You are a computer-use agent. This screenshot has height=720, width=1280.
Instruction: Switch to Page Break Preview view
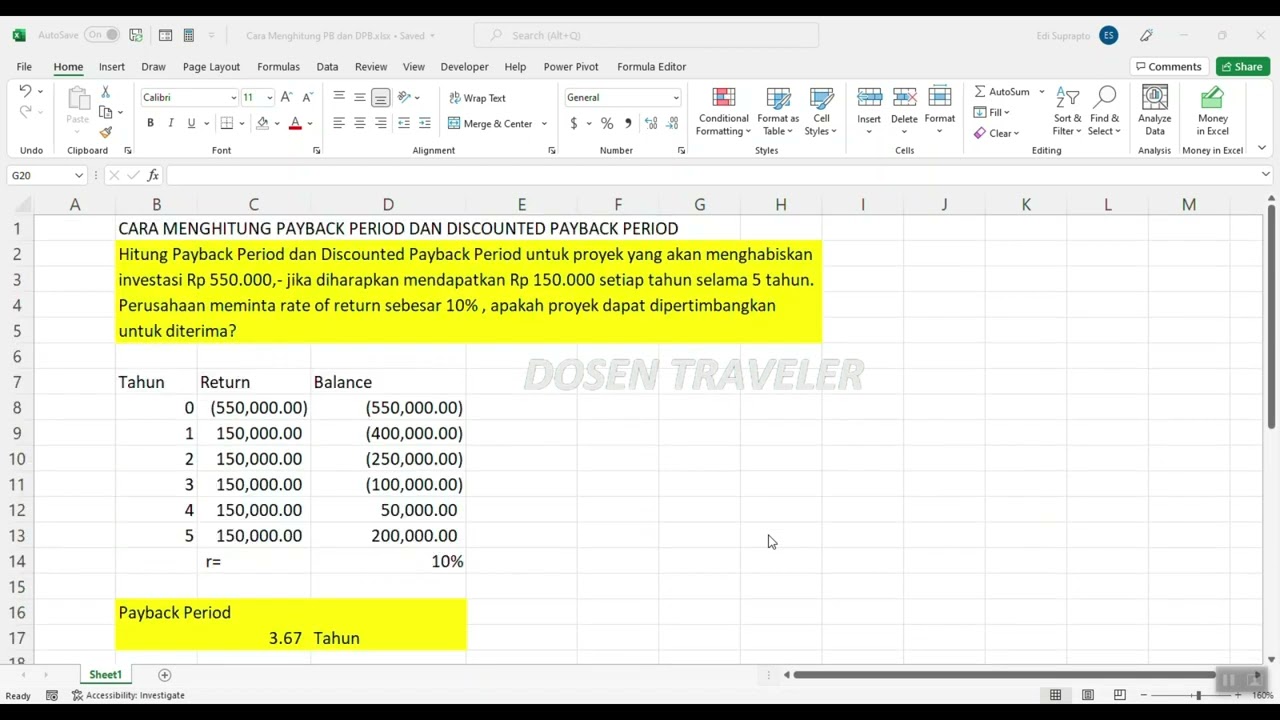coord(1120,695)
